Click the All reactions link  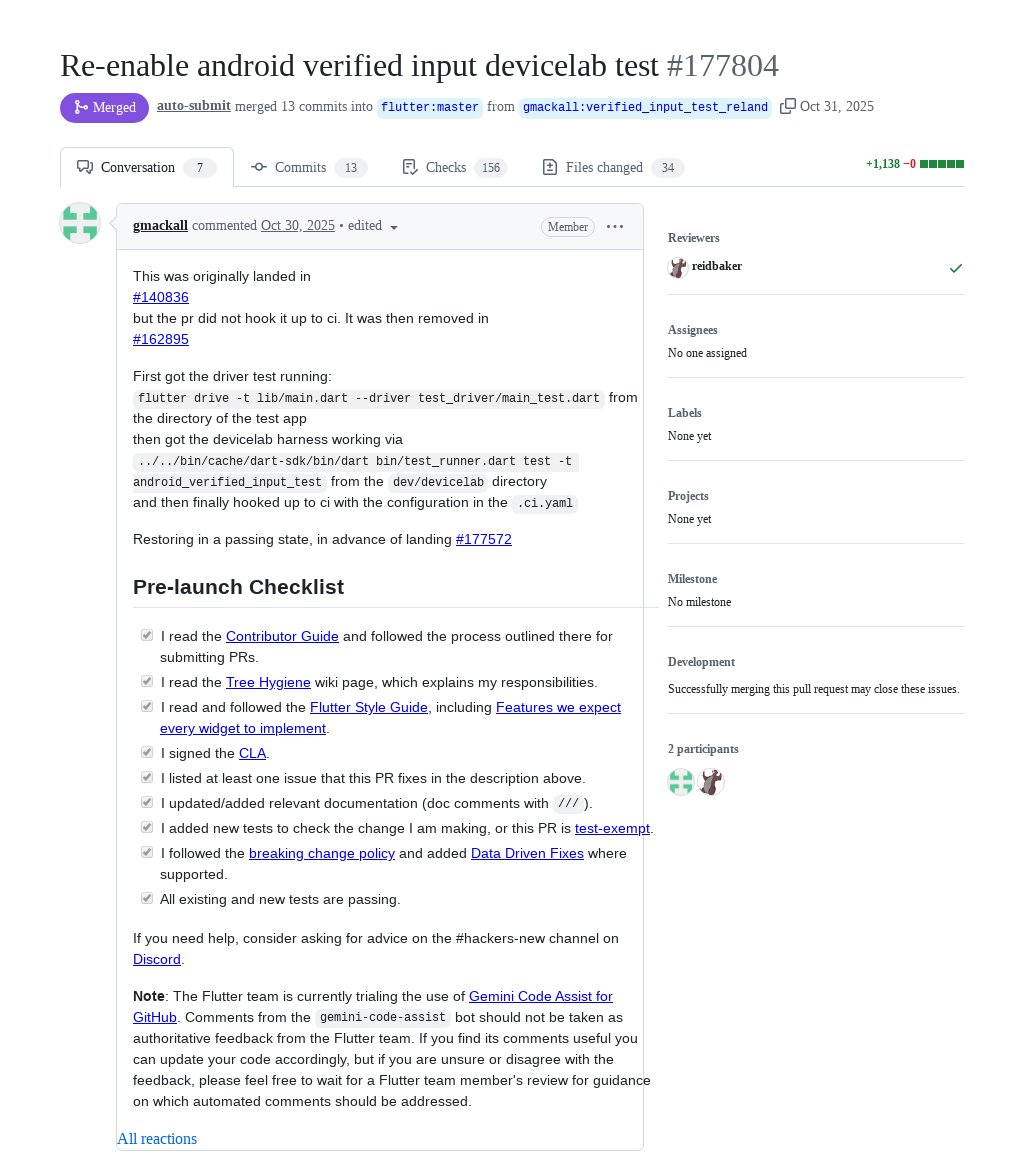tap(157, 1139)
